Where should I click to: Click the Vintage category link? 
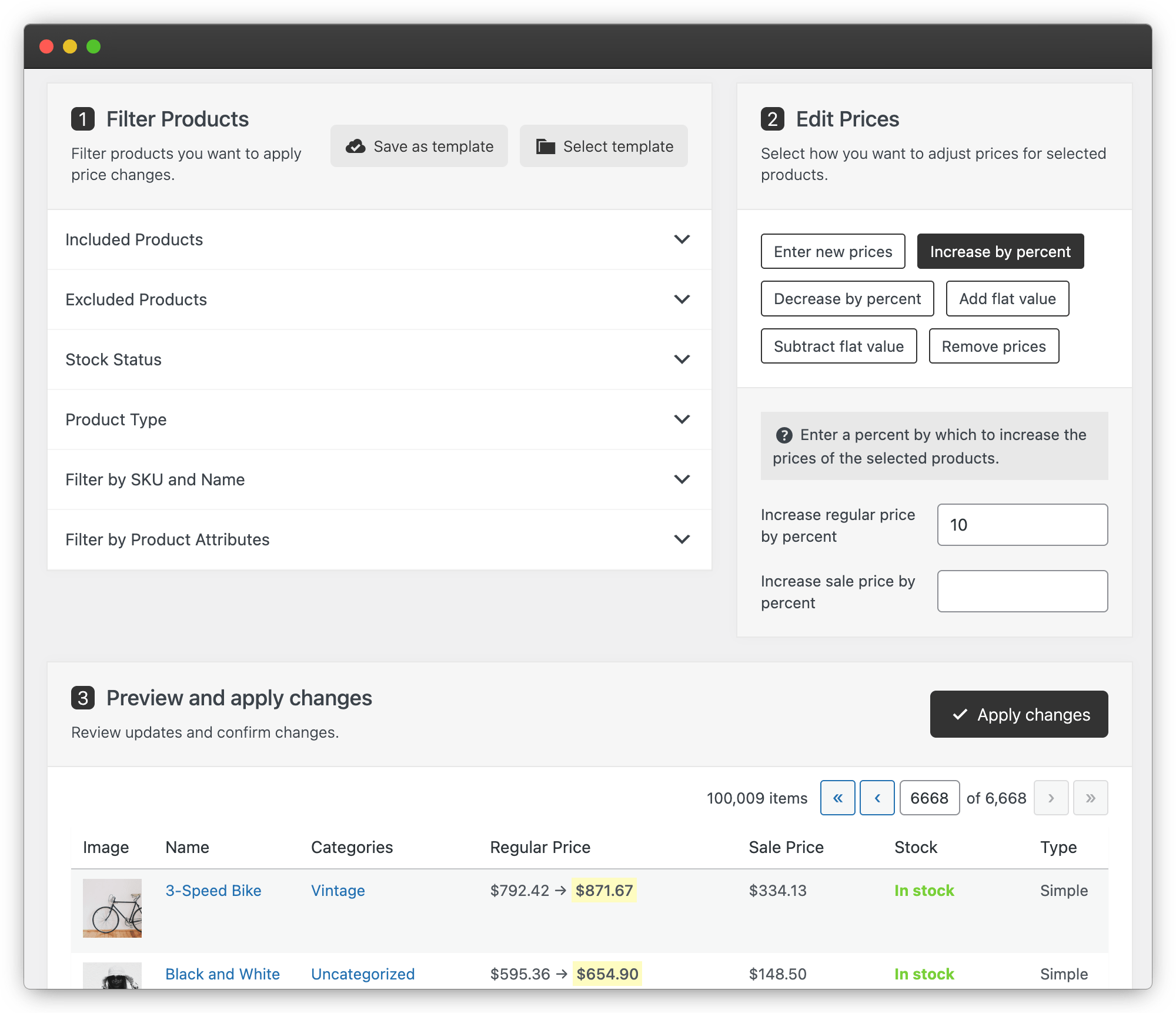338,891
